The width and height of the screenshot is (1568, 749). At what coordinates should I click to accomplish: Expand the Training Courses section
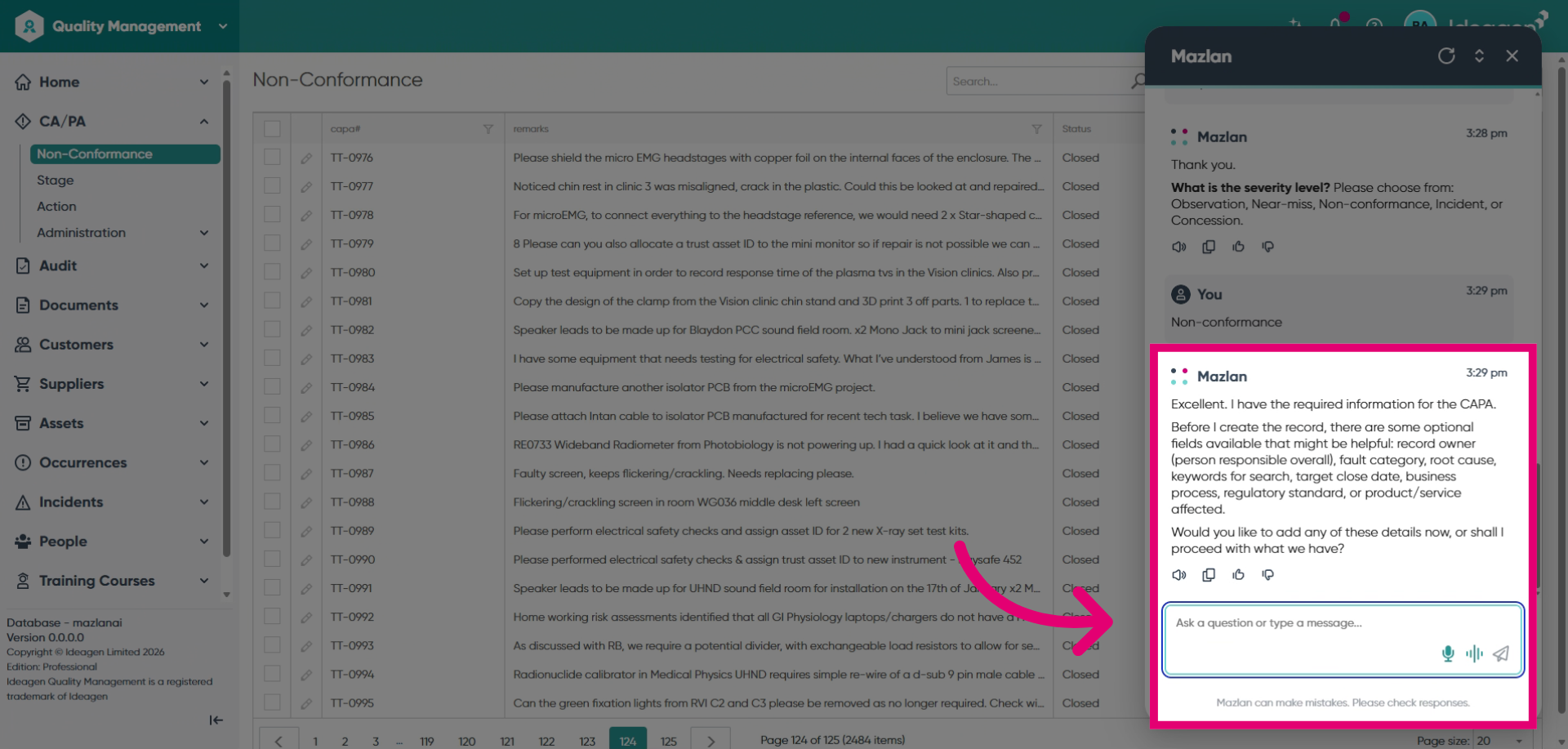(204, 581)
